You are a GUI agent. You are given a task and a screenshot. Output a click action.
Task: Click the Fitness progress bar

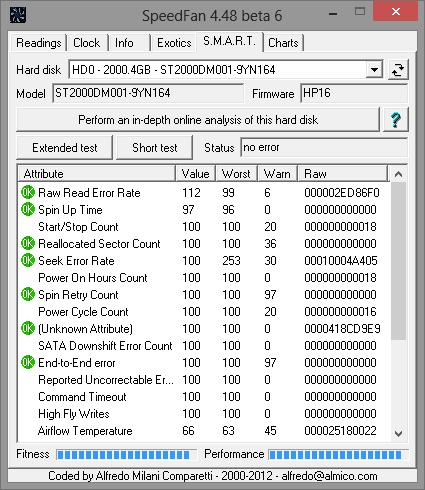click(126, 454)
